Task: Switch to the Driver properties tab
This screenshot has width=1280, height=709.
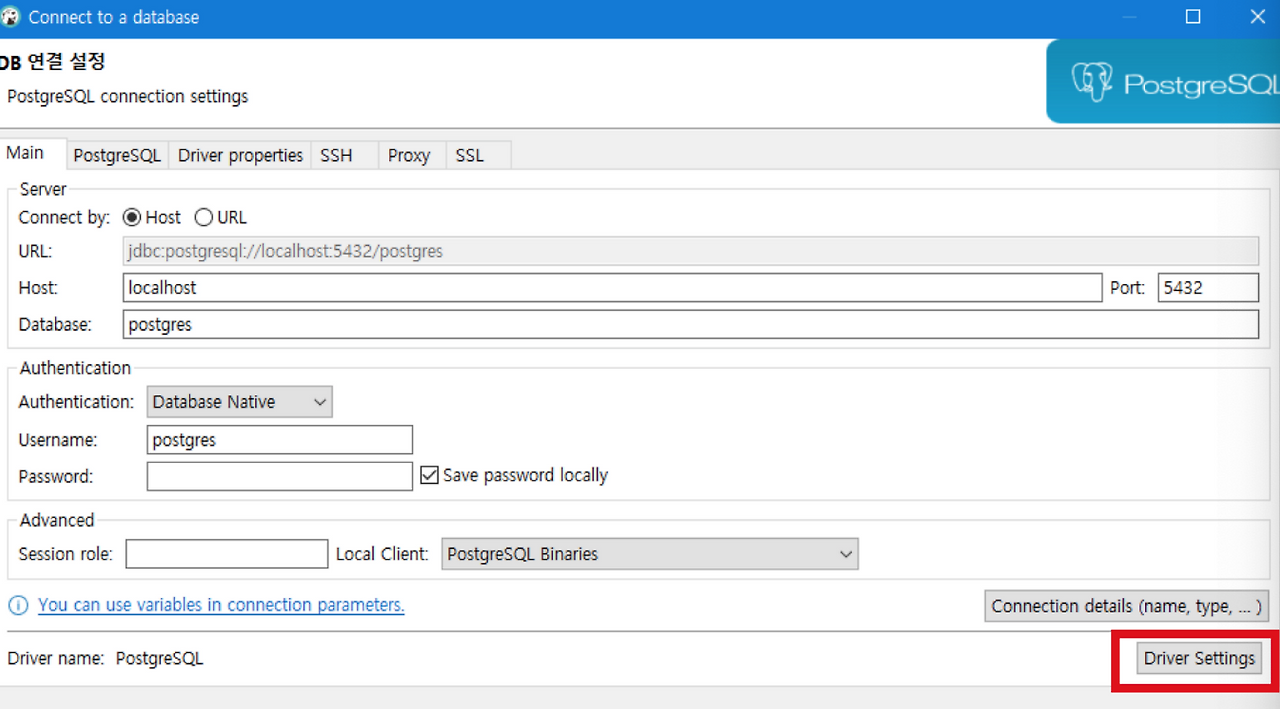Action: pyautogui.click(x=240, y=155)
